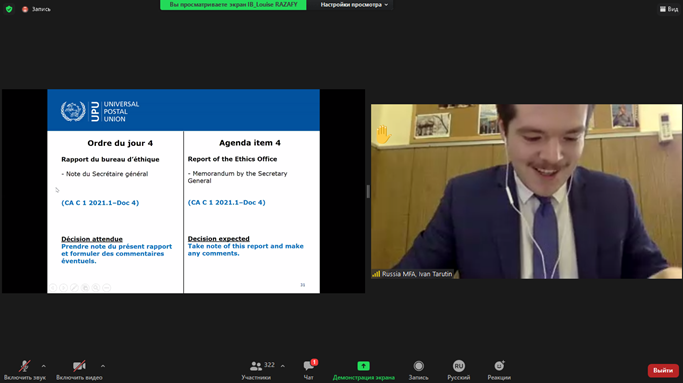Click the see-all-slides icon in slide controls
Image resolution: width=683 pixels, height=383 pixels.
coord(85,288)
